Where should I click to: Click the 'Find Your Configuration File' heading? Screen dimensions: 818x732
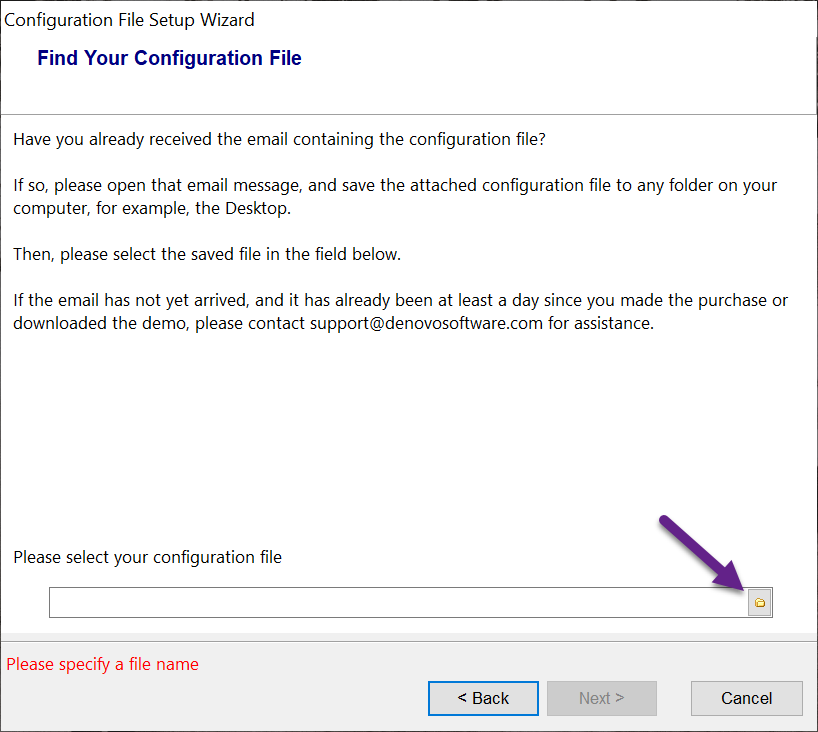[x=169, y=58]
